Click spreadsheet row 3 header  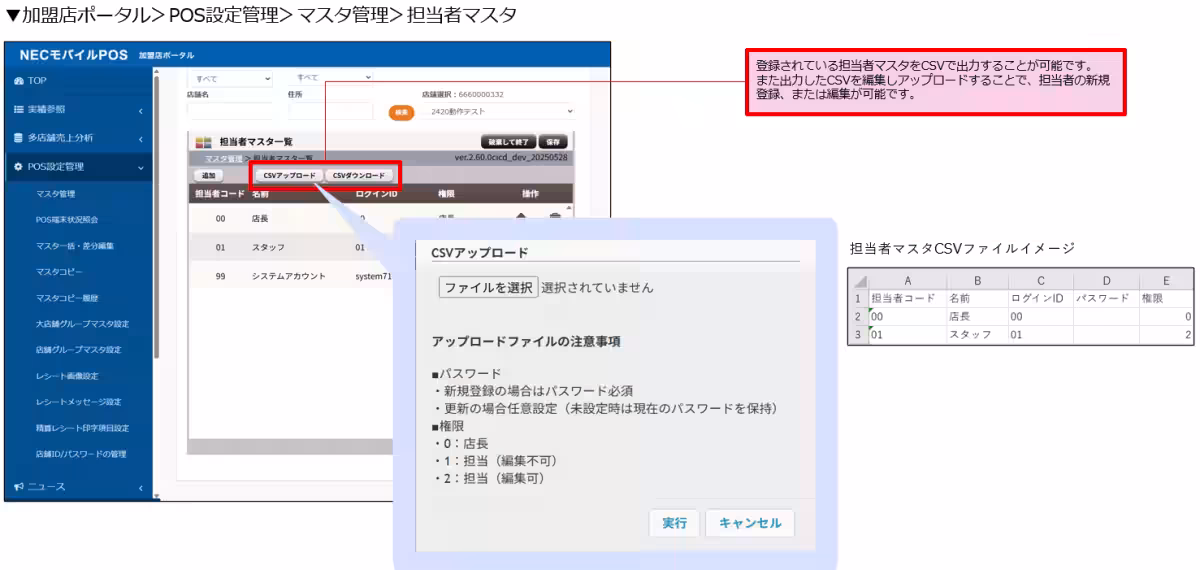pyautogui.click(x=859, y=334)
